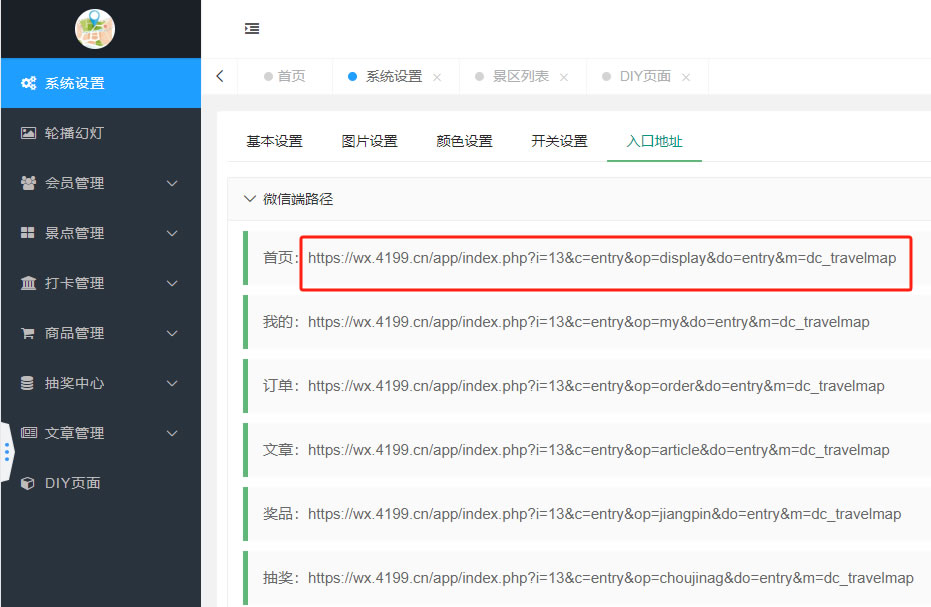Click the bank icon beside 打卡管理

(x=28, y=283)
